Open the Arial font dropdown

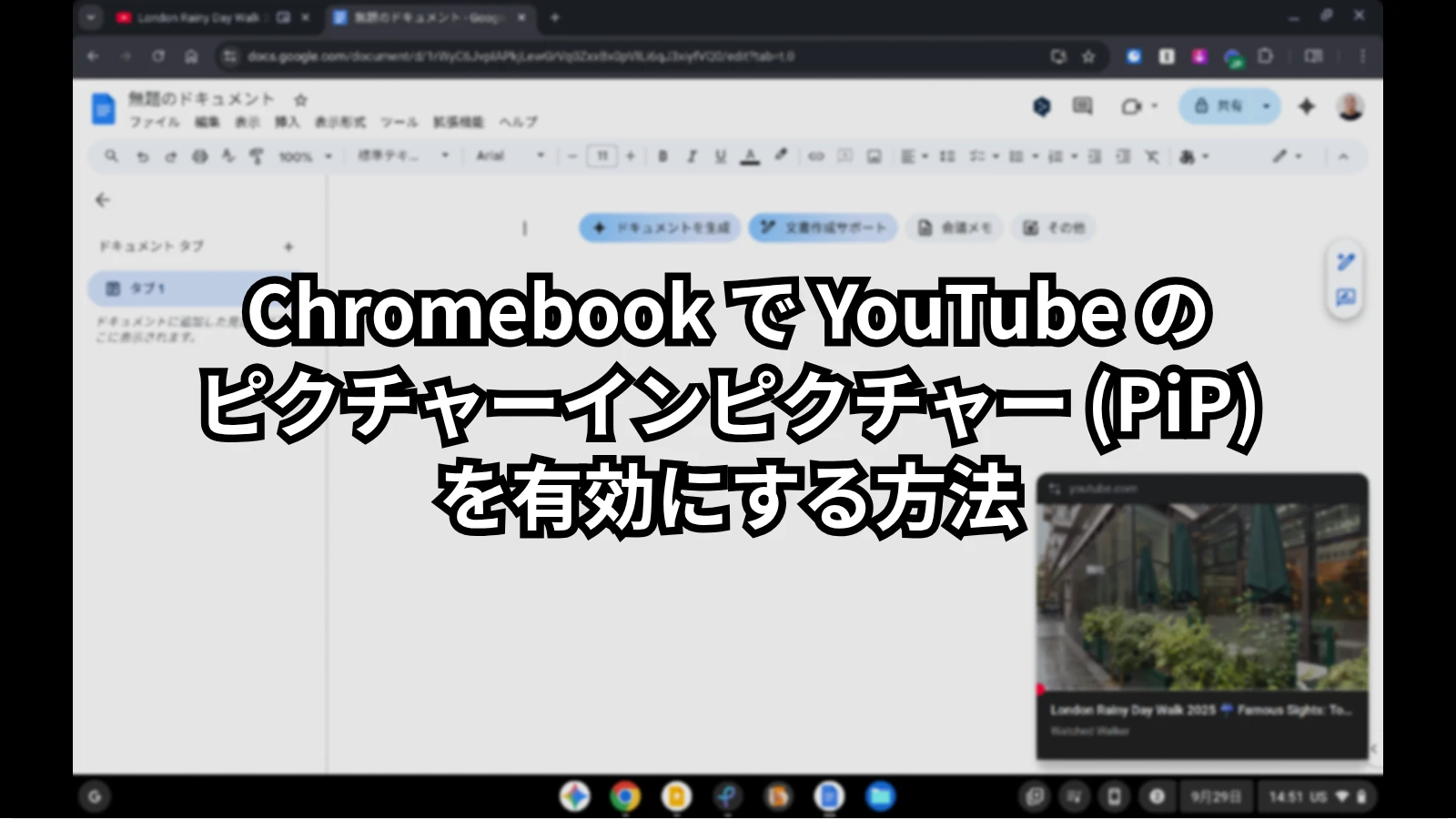click(510, 157)
